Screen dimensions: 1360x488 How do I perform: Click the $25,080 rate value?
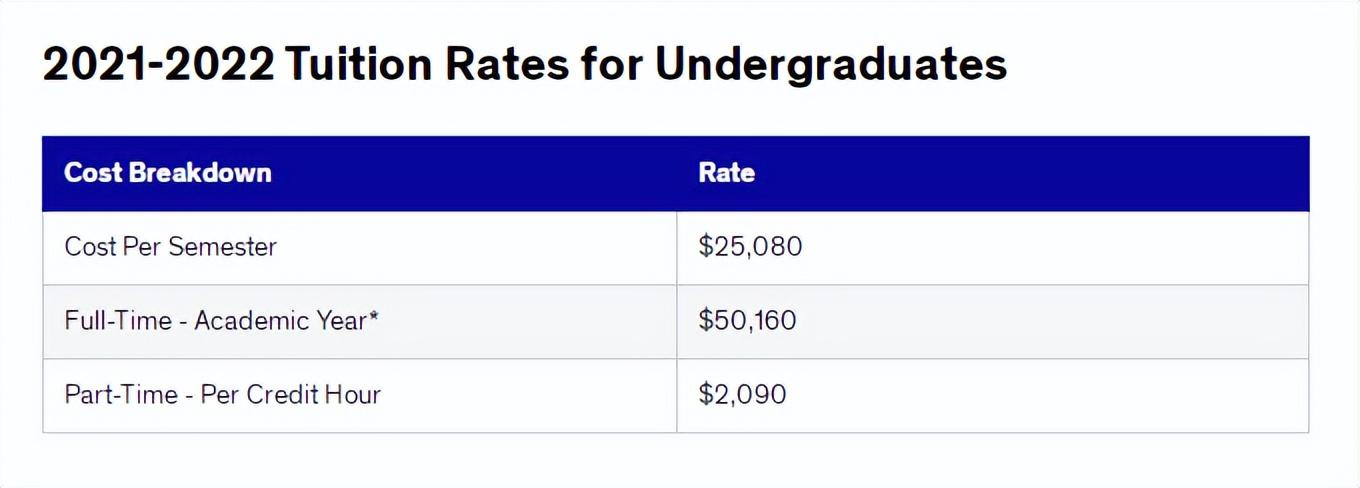(x=750, y=247)
